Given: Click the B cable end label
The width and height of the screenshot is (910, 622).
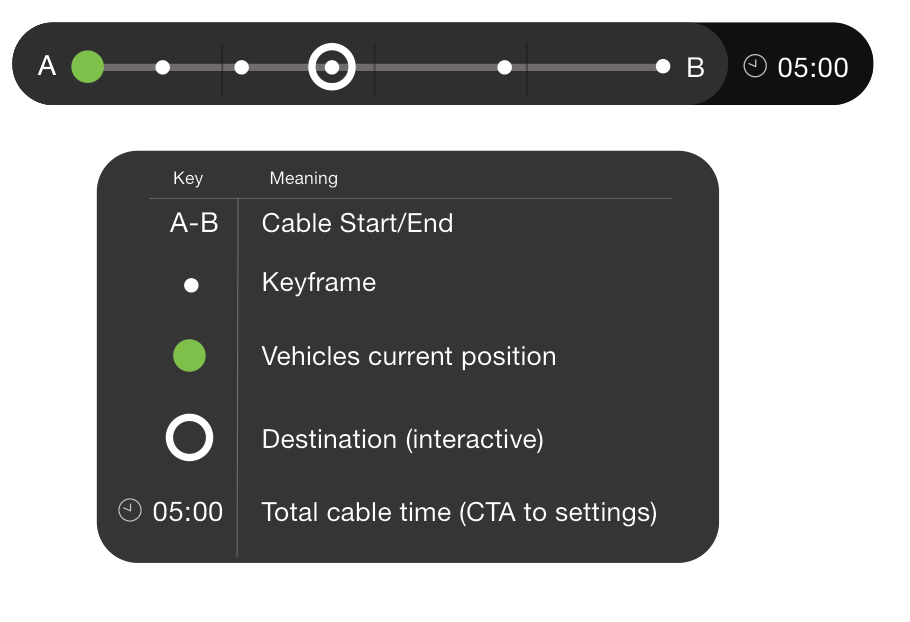Looking at the screenshot, I should click(695, 67).
